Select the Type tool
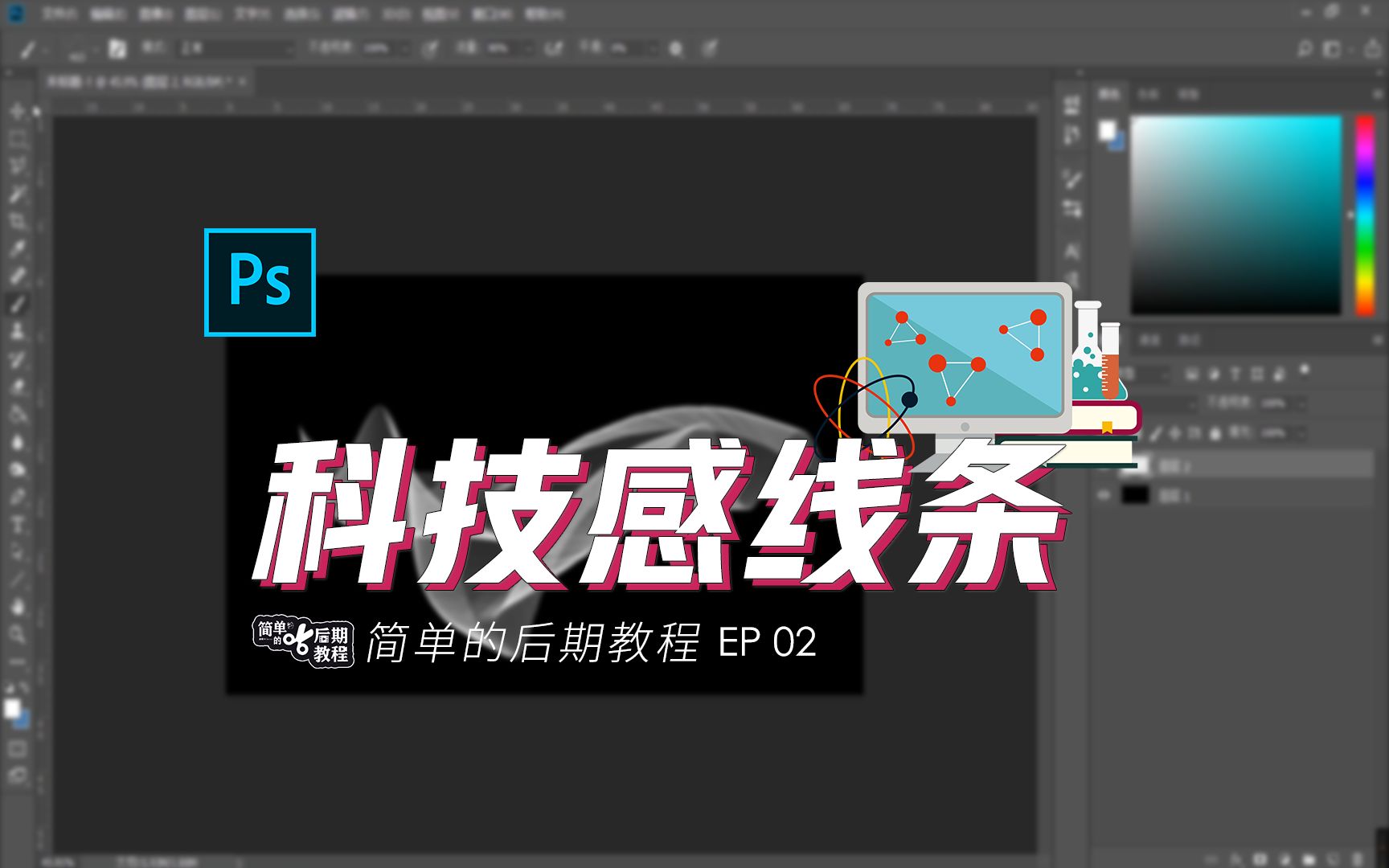 pyautogui.click(x=17, y=526)
